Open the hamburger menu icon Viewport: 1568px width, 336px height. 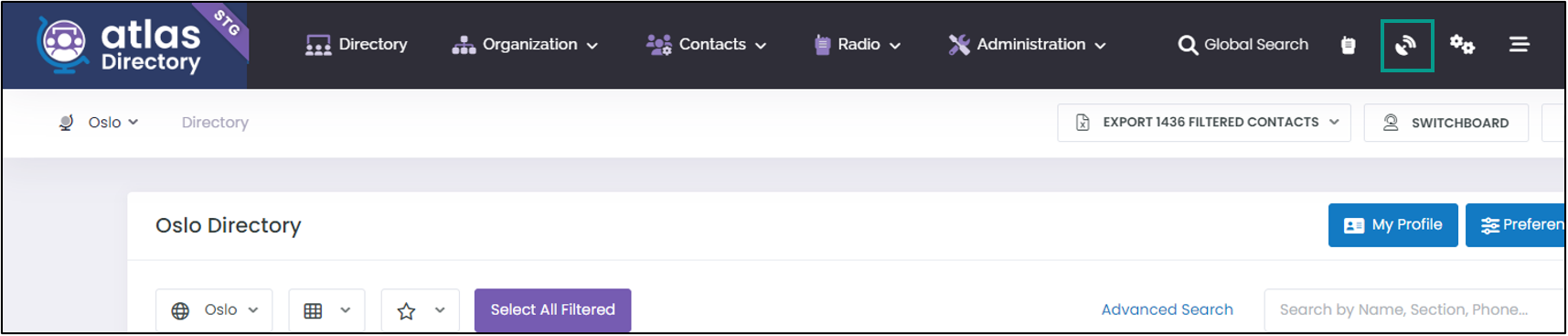[x=1519, y=44]
